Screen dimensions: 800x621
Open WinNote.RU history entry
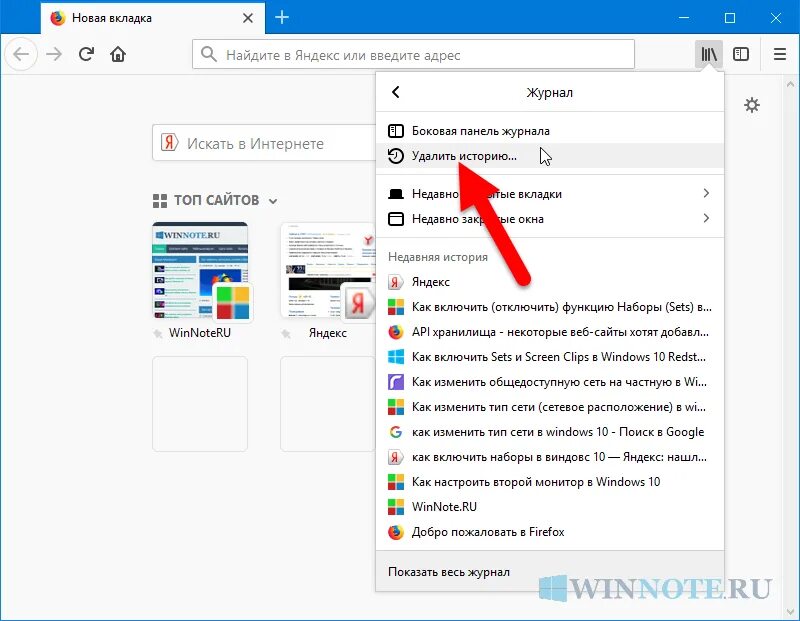[550, 507]
